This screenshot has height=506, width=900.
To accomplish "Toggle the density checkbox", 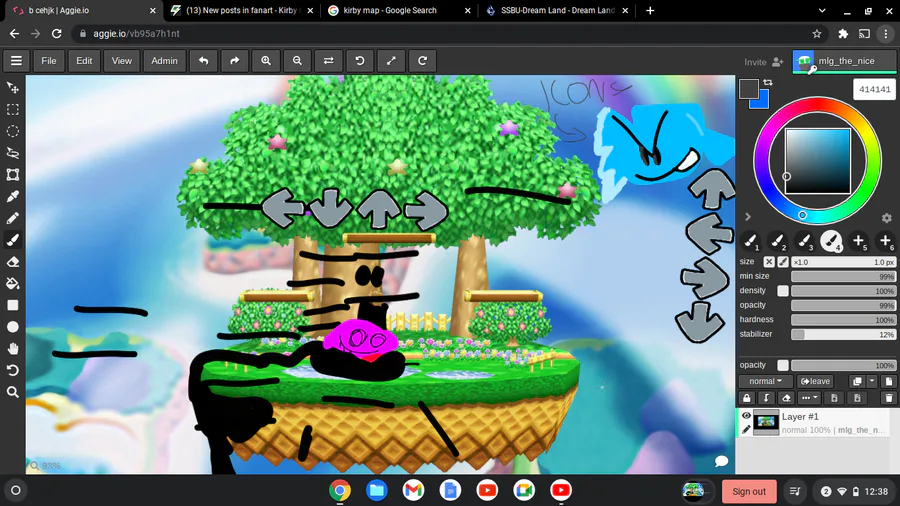I will coord(783,291).
